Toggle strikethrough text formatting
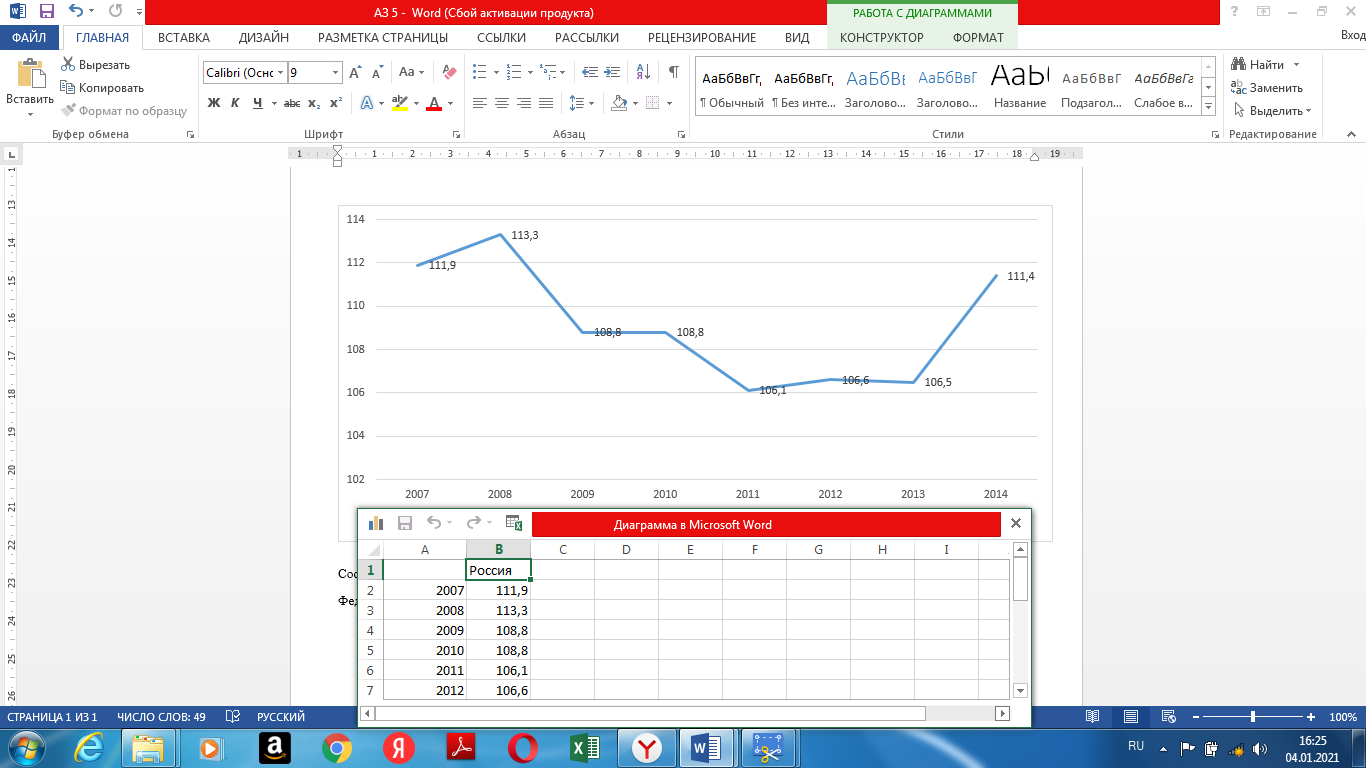1366x768 pixels. point(292,103)
